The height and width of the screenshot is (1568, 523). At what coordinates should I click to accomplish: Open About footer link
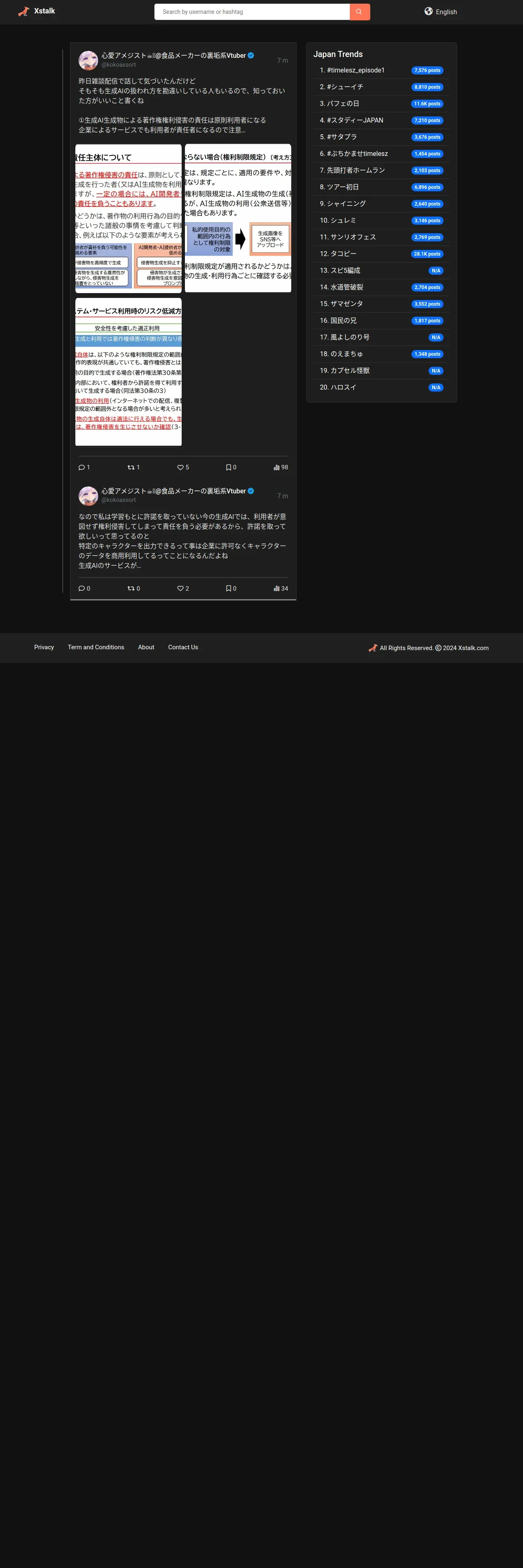[x=146, y=647]
